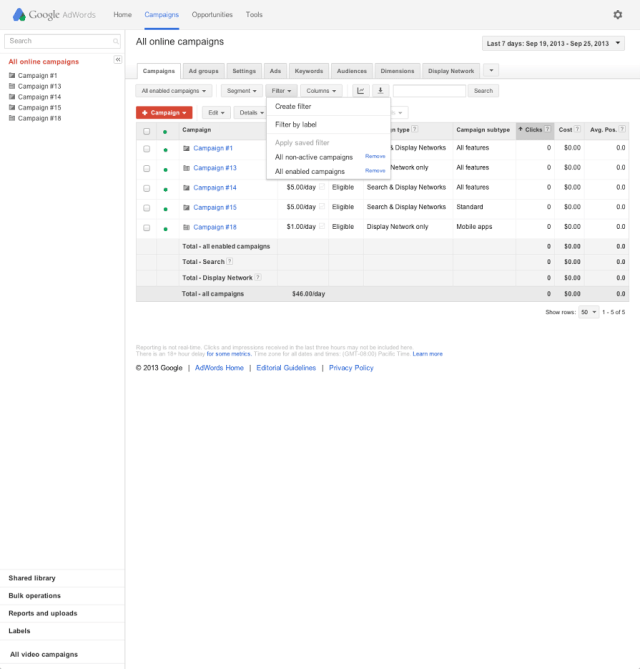
Task: Click the download report icon
Action: [380, 90]
